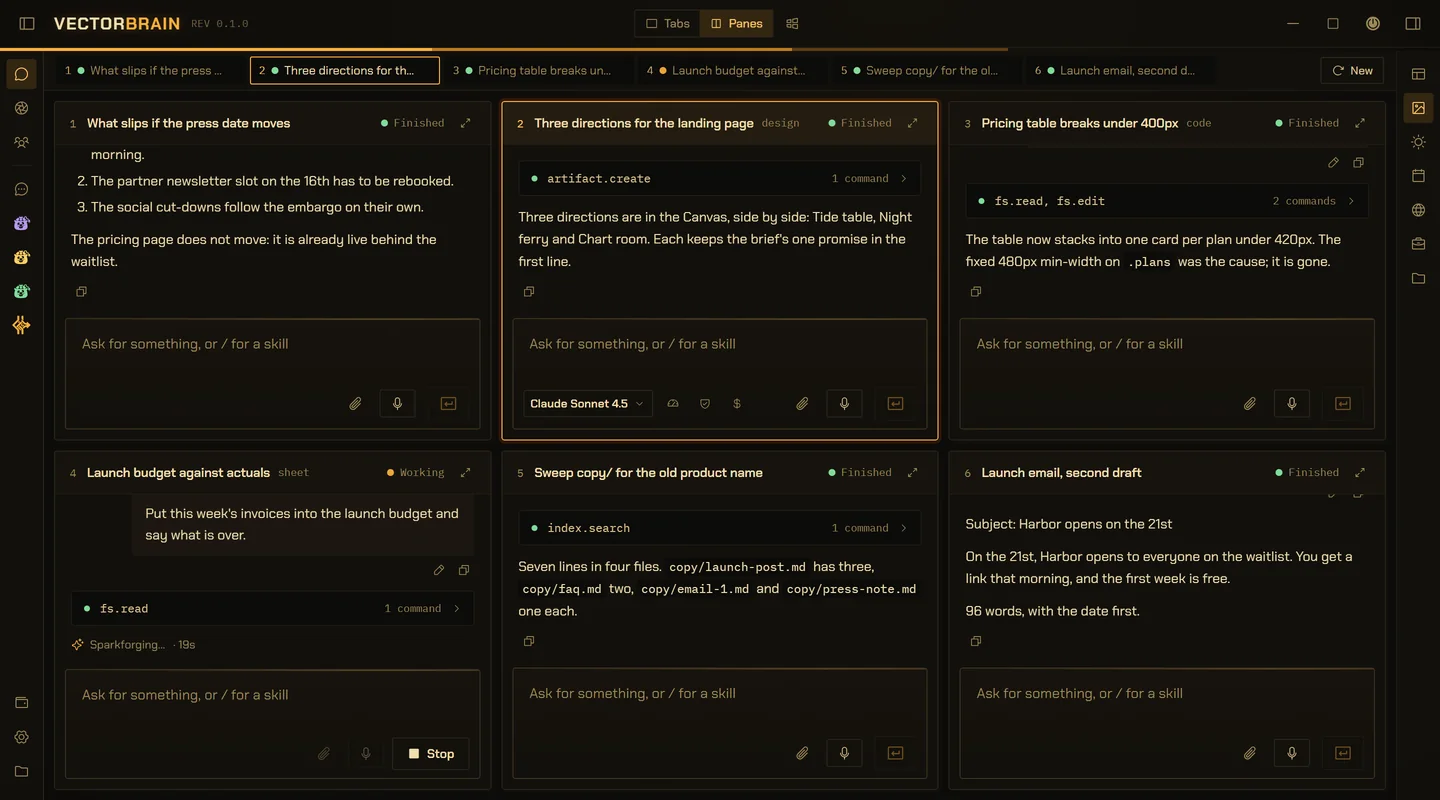Click the dollar cost icon in pane 2
Viewport: 1440px width, 800px height.
tap(737, 404)
